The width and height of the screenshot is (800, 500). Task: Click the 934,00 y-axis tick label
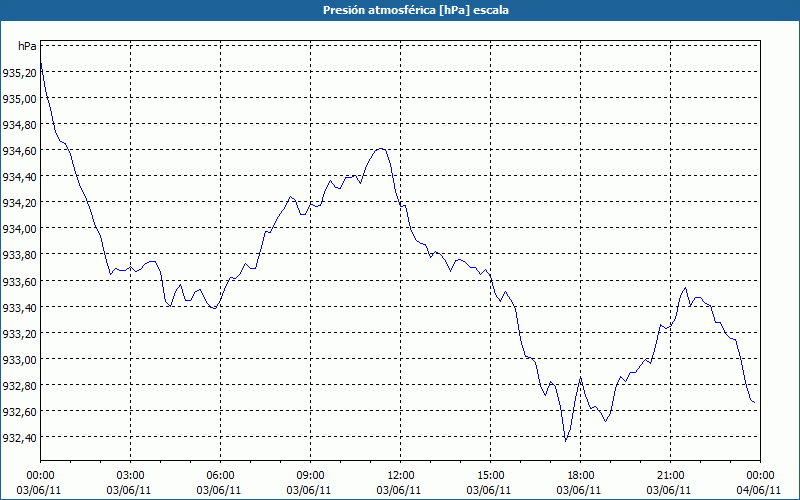tap(19, 229)
